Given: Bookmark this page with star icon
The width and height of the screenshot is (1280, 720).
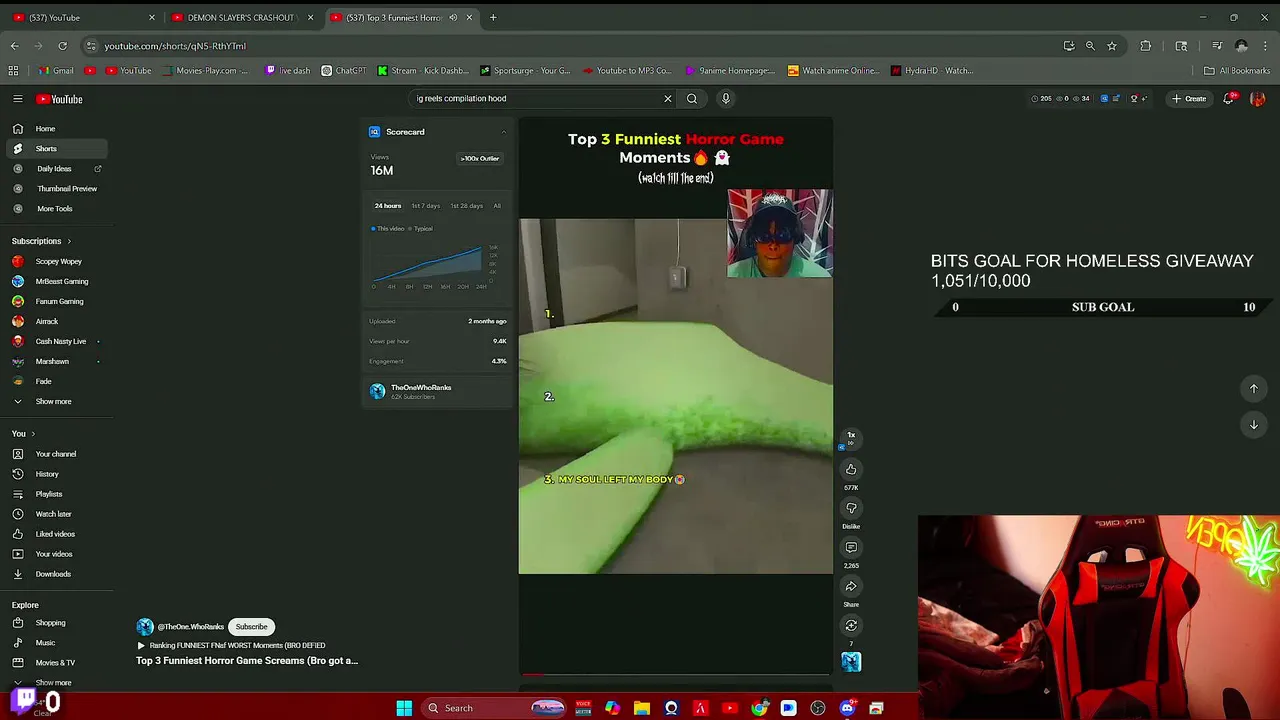Looking at the screenshot, I should (1112, 46).
